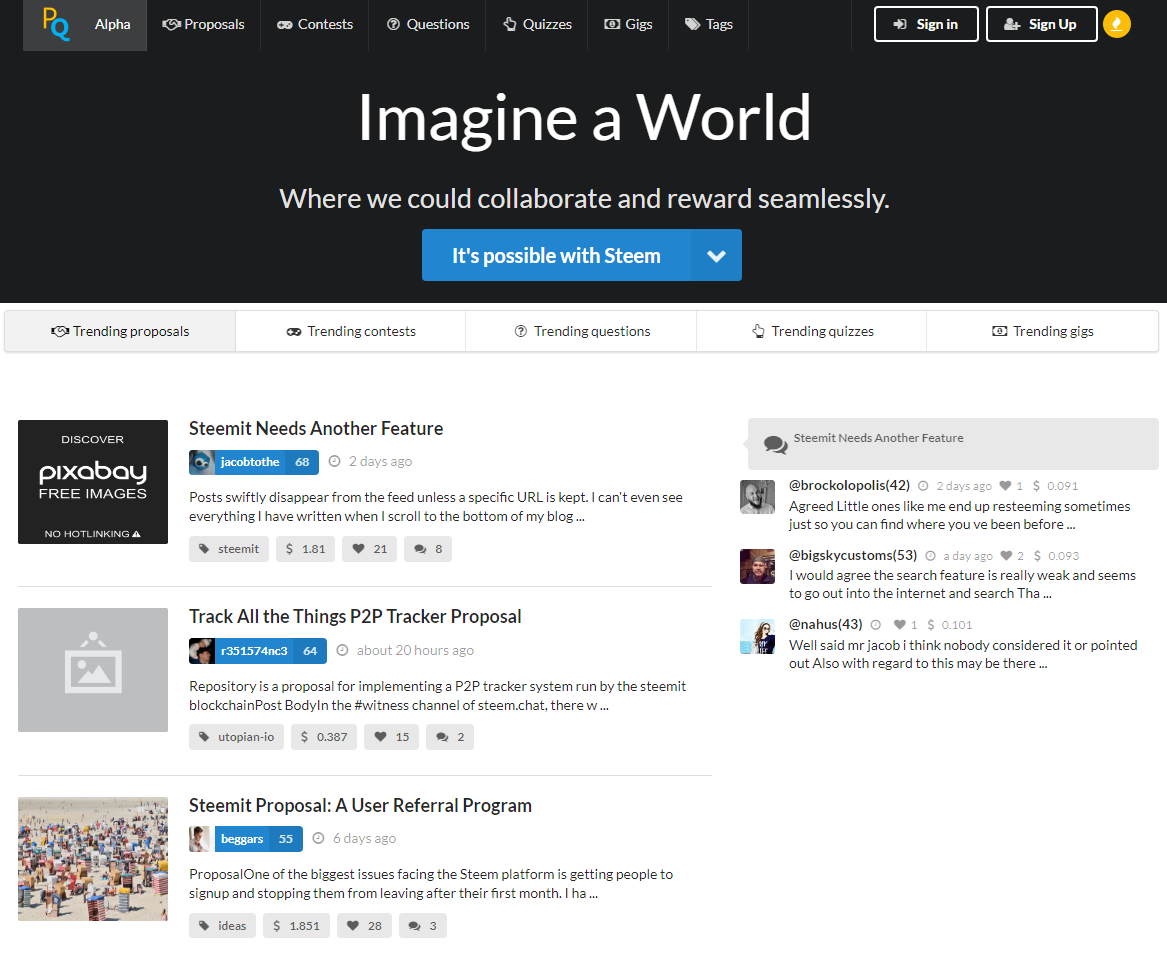Image resolution: width=1167 pixels, height=961 pixels.
Task: Open @brockolopolis(42) profile link
Action: tap(849, 485)
